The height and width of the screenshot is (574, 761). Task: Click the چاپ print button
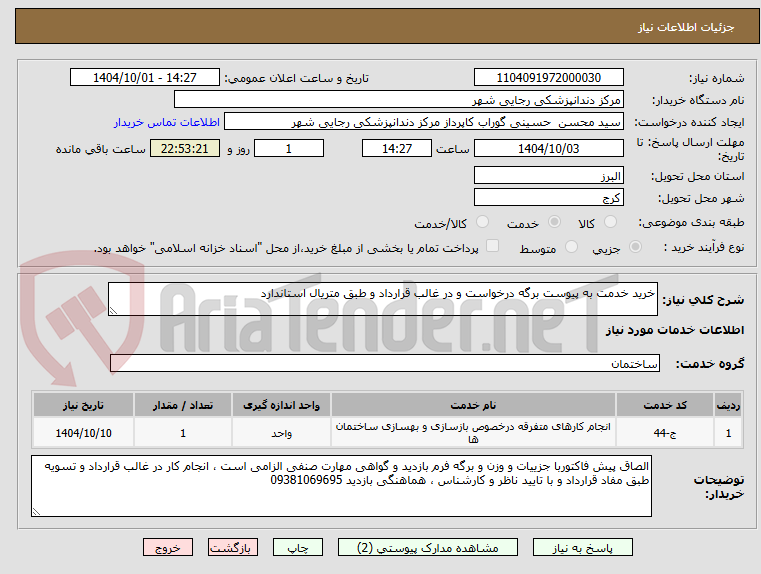point(298,547)
